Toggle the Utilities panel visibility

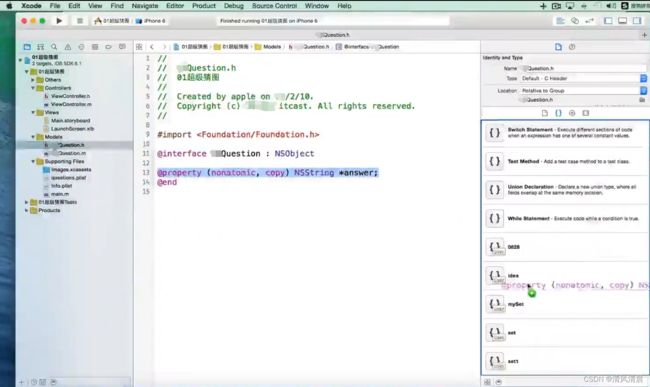637,21
